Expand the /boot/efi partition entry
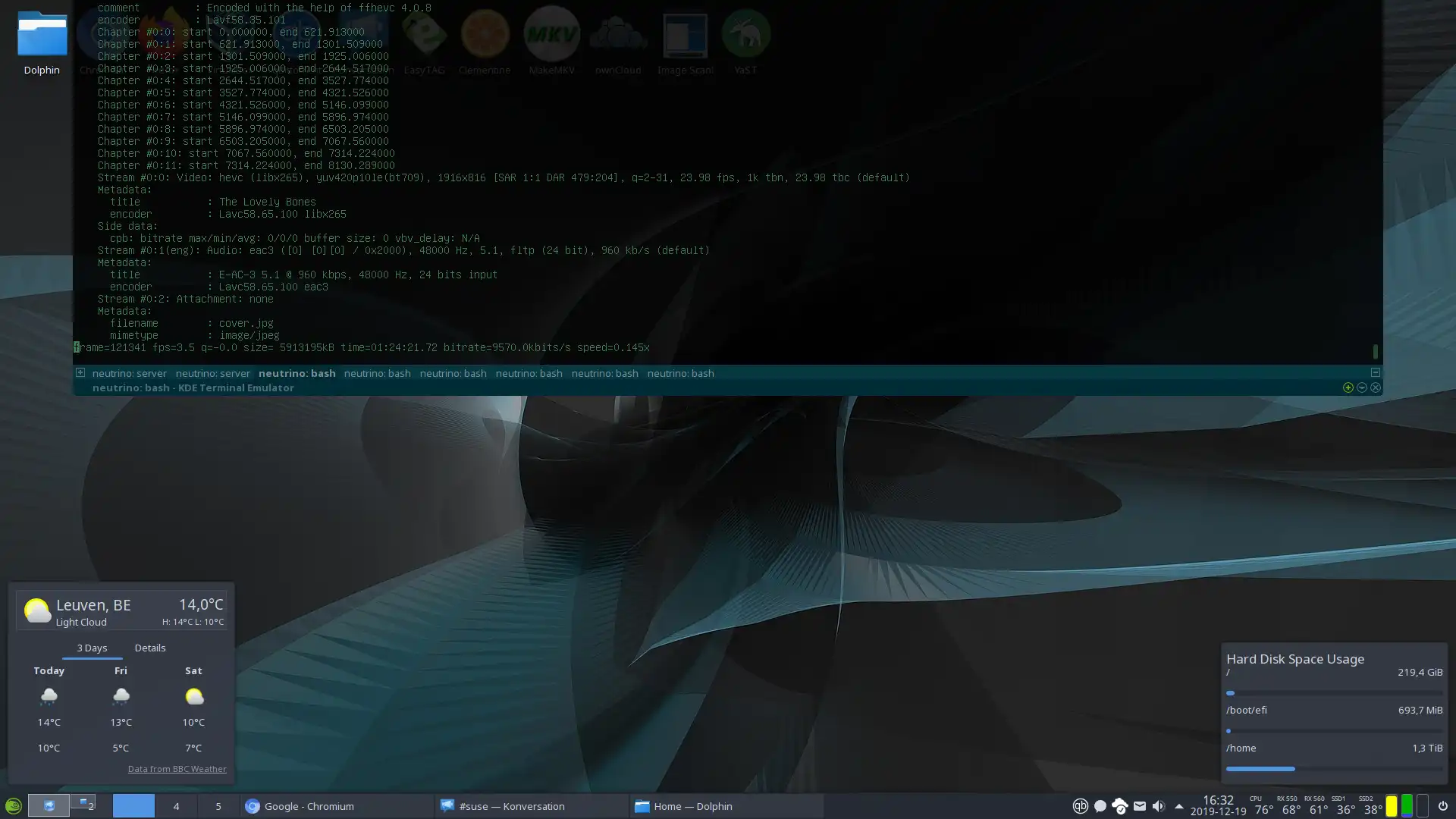Image resolution: width=1456 pixels, height=819 pixels. pos(1247,710)
